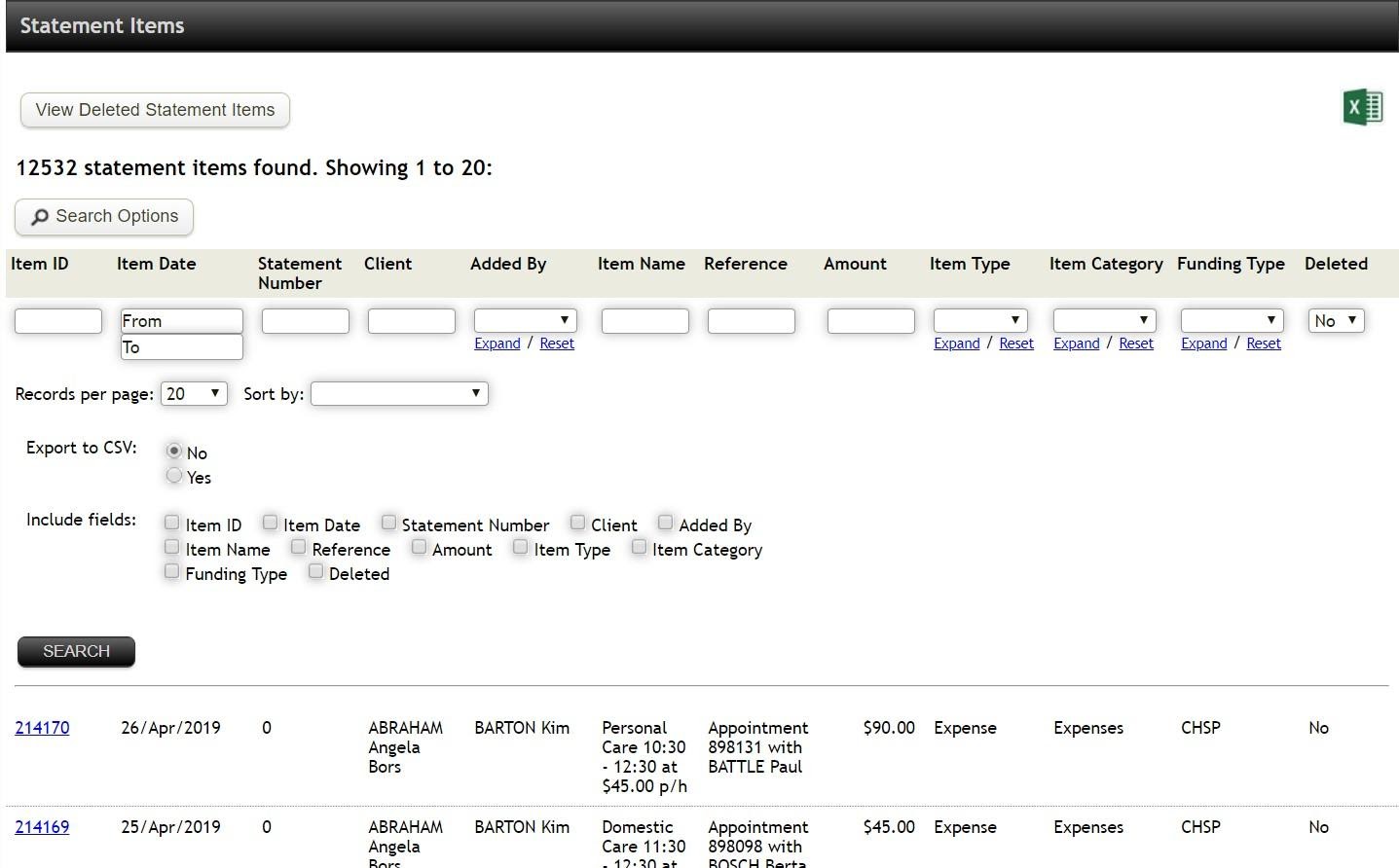Click the SEARCH button
Viewport: 1399px width, 868px height.
(x=75, y=651)
